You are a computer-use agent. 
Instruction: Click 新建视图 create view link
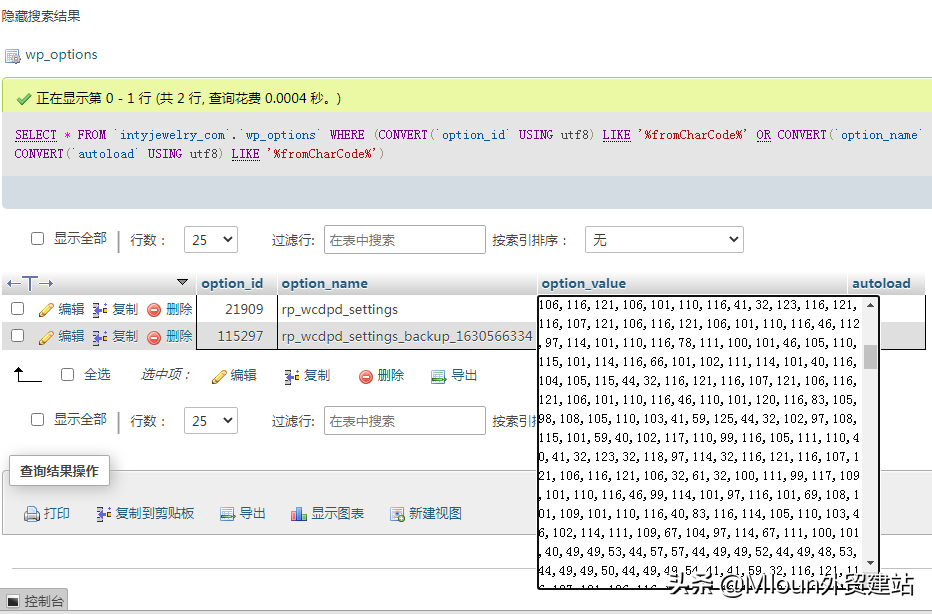click(x=436, y=513)
